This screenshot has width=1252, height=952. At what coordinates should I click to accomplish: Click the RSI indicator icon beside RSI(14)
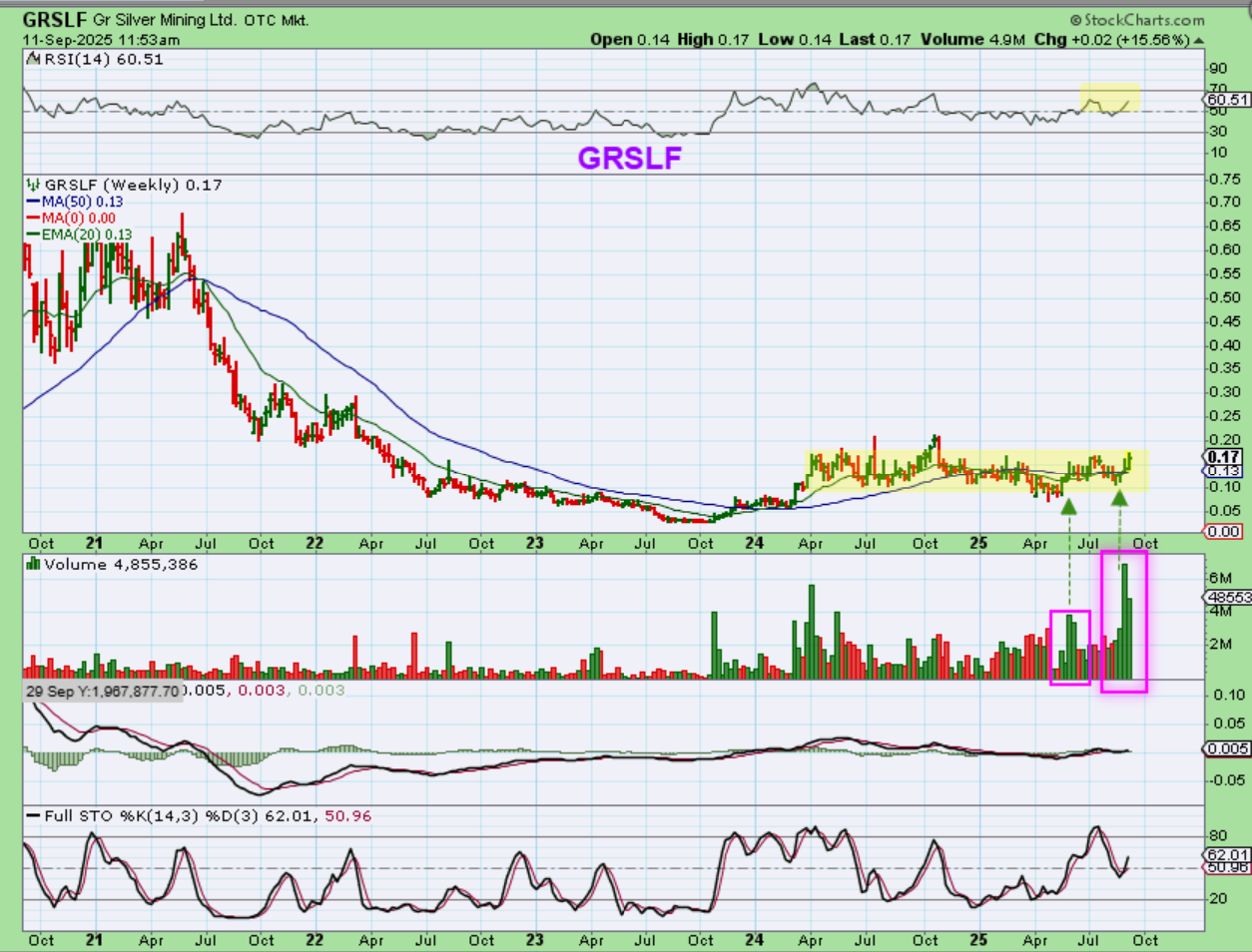(x=33, y=60)
